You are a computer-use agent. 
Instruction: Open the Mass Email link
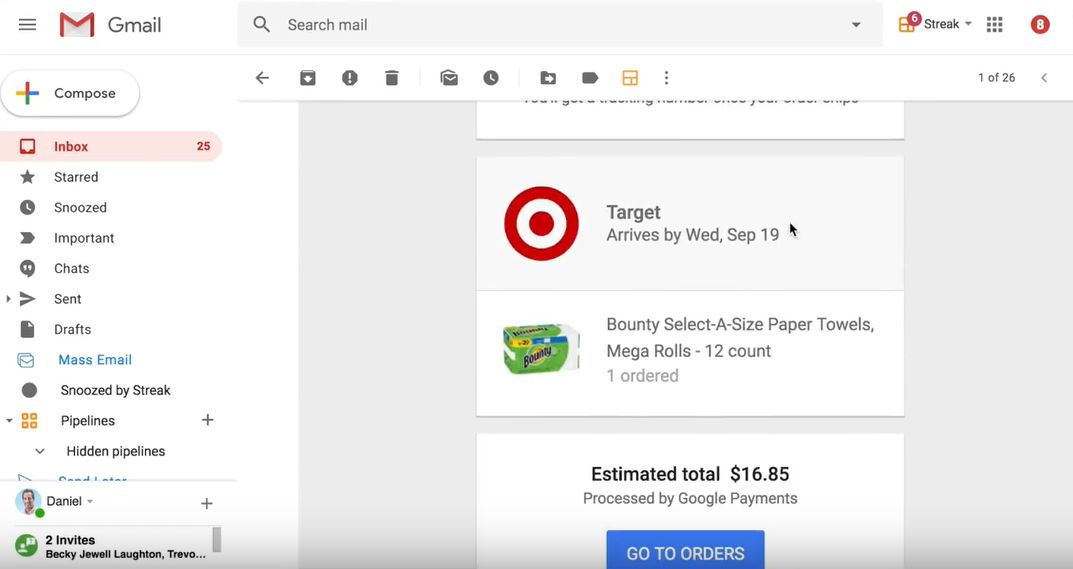coord(94,359)
